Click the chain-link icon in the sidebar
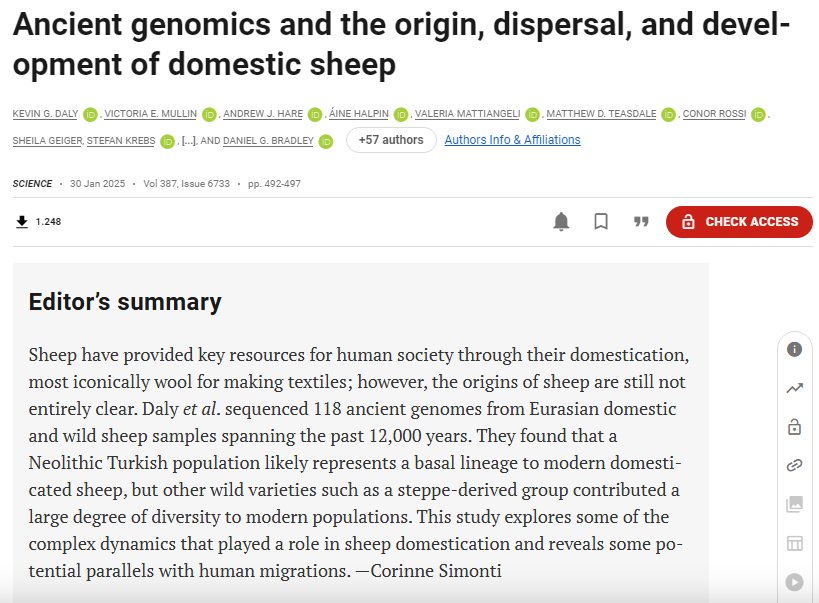The image size is (819, 603). pos(794,465)
